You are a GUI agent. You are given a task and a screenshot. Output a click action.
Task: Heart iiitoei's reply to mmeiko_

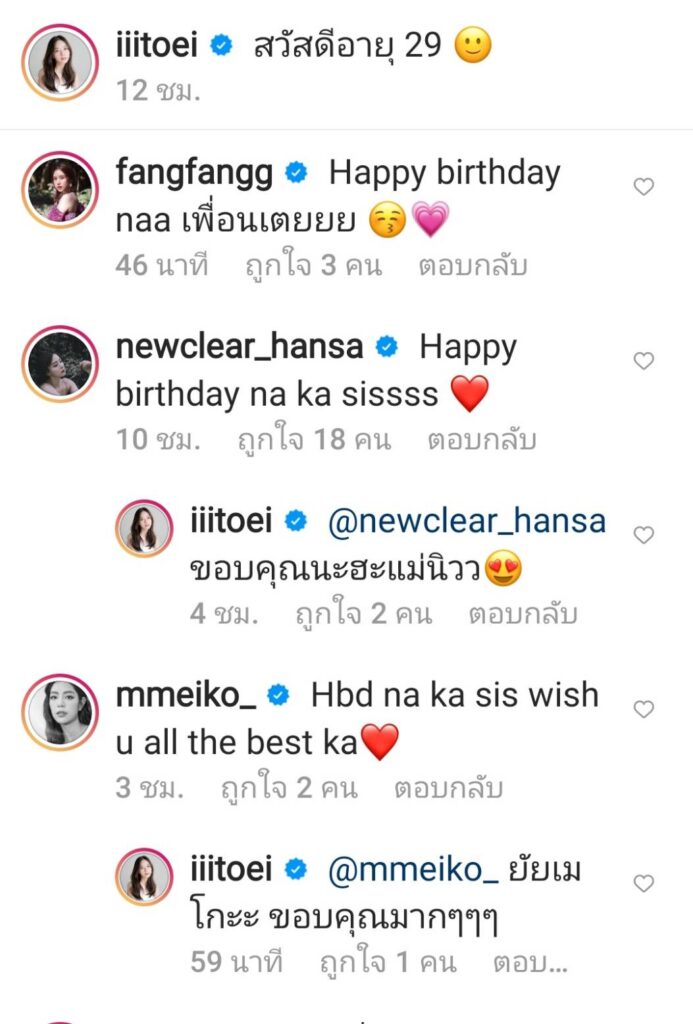click(x=645, y=883)
